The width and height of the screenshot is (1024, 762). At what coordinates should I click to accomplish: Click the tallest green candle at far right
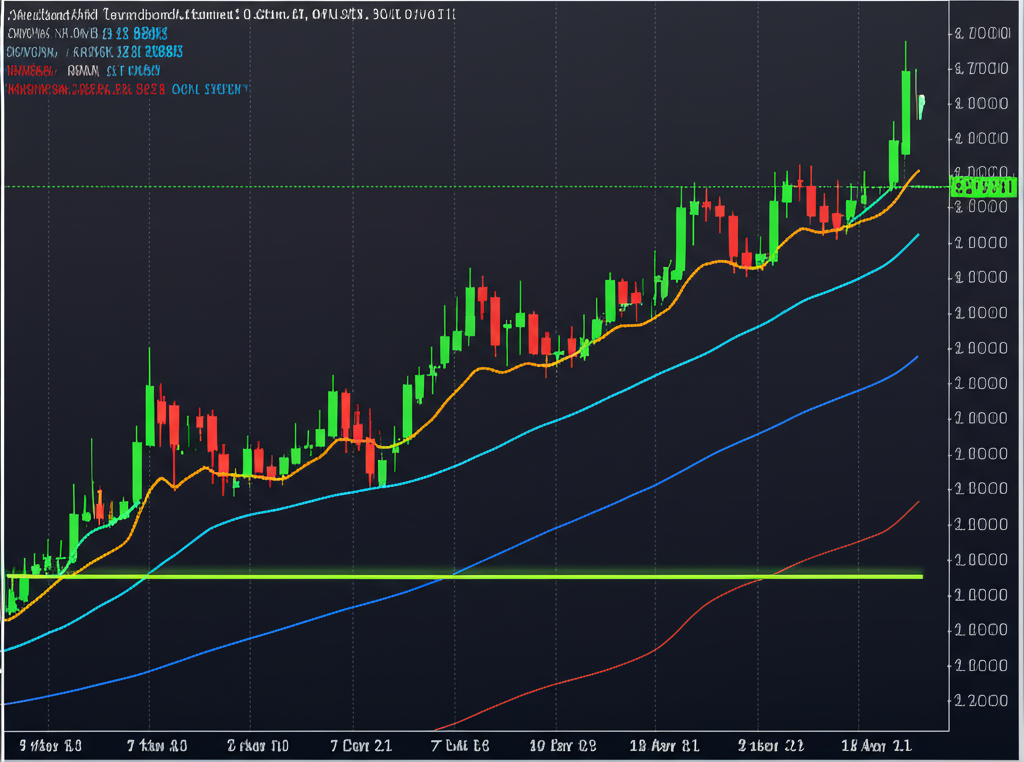coord(906,112)
